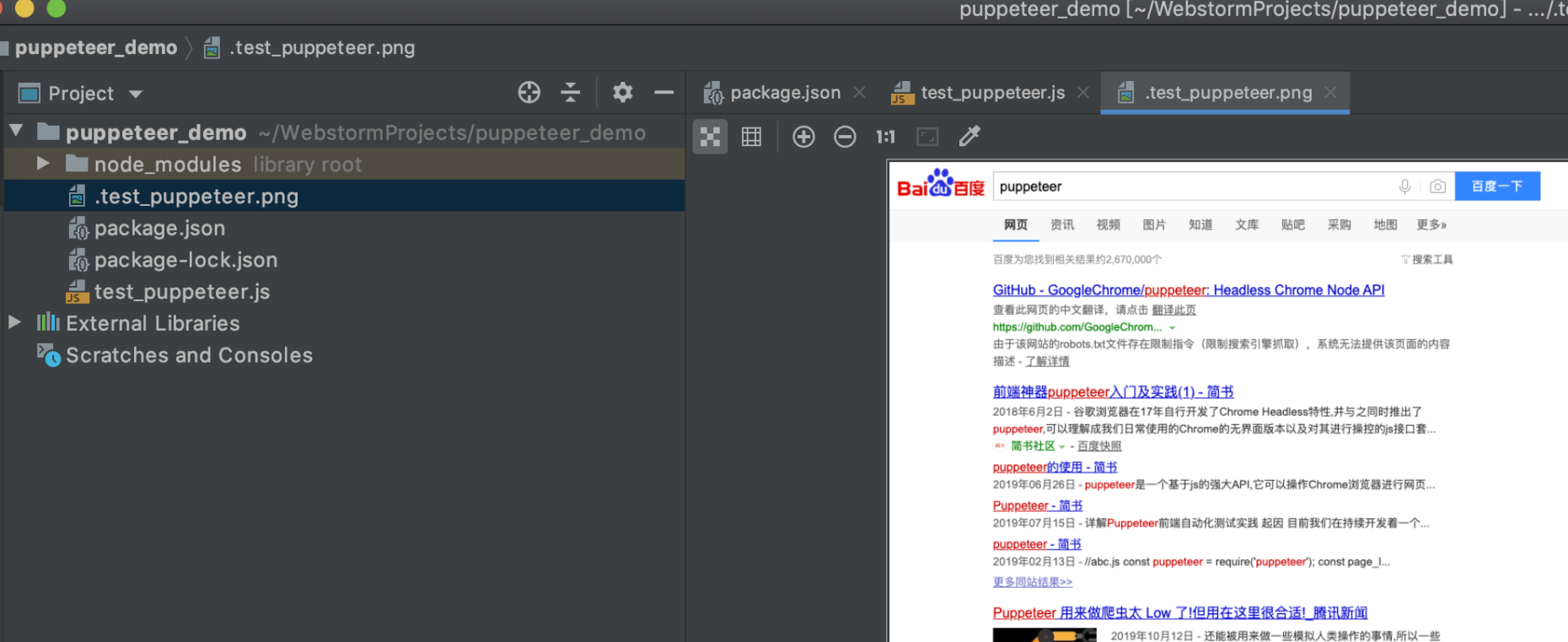
Task: Click the Zoom Out minus icon
Action: point(845,137)
